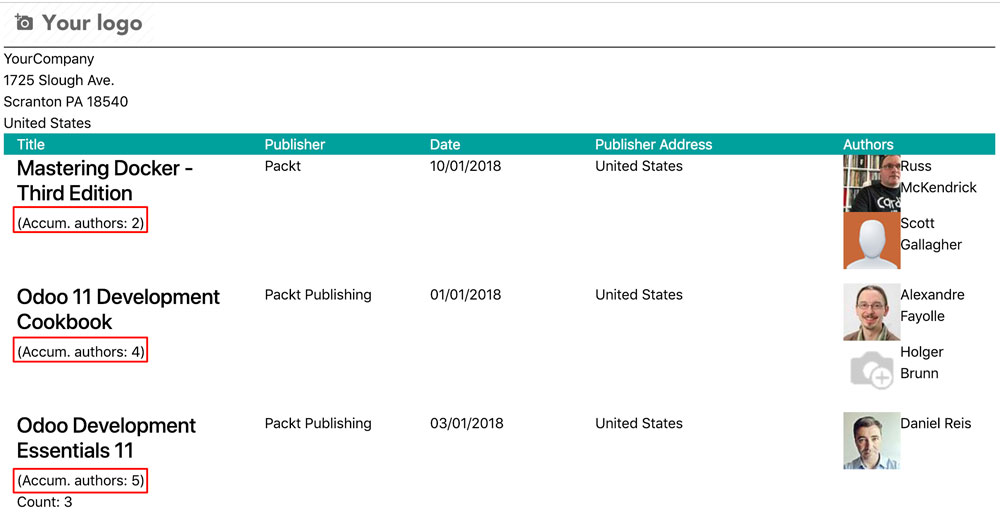Image resolution: width=1000 pixels, height=516 pixels.
Task: Select the Odoo 11 Development Cookbook title
Action: coord(118,310)
